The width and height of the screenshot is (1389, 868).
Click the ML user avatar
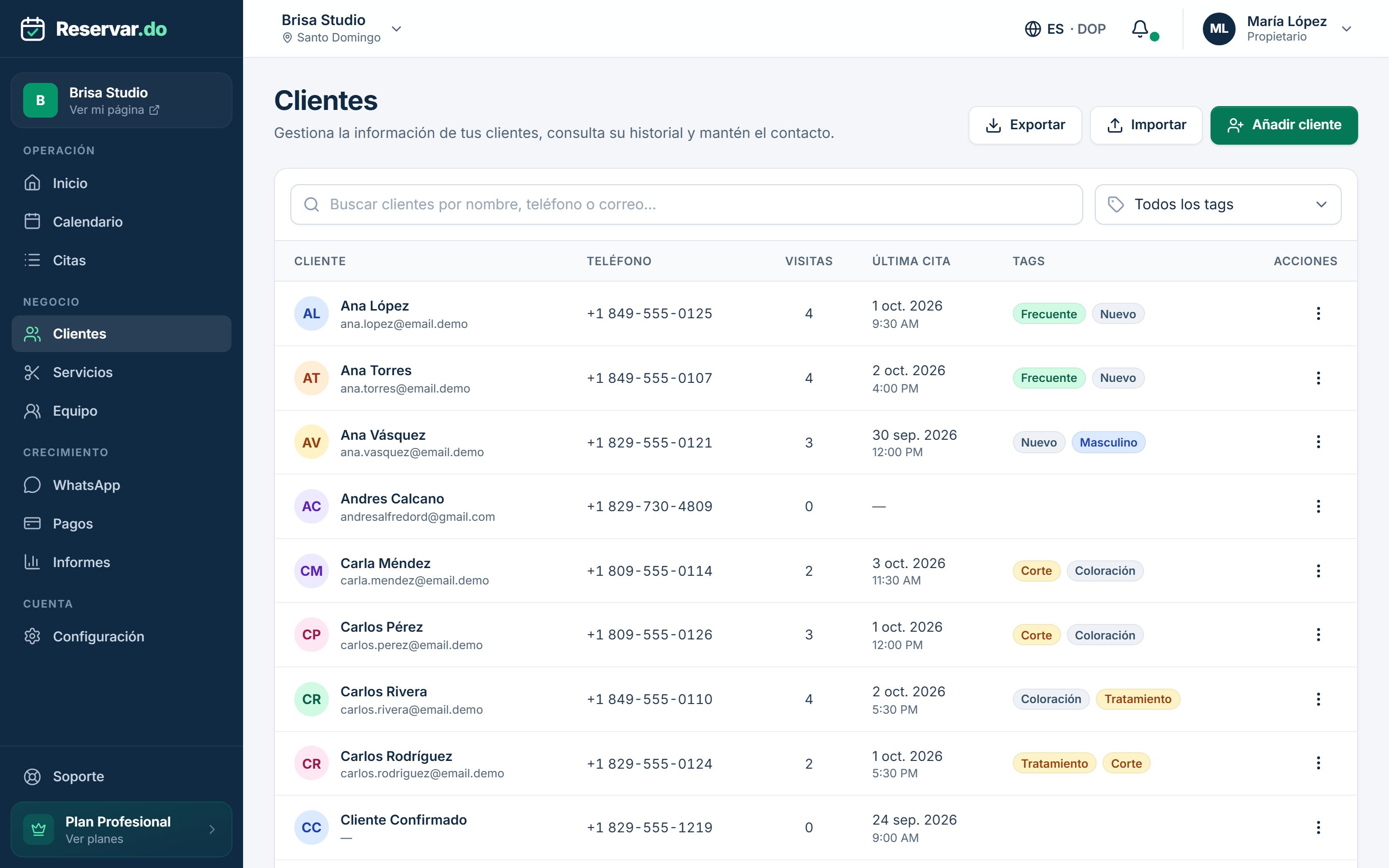tap(1219, 29)
